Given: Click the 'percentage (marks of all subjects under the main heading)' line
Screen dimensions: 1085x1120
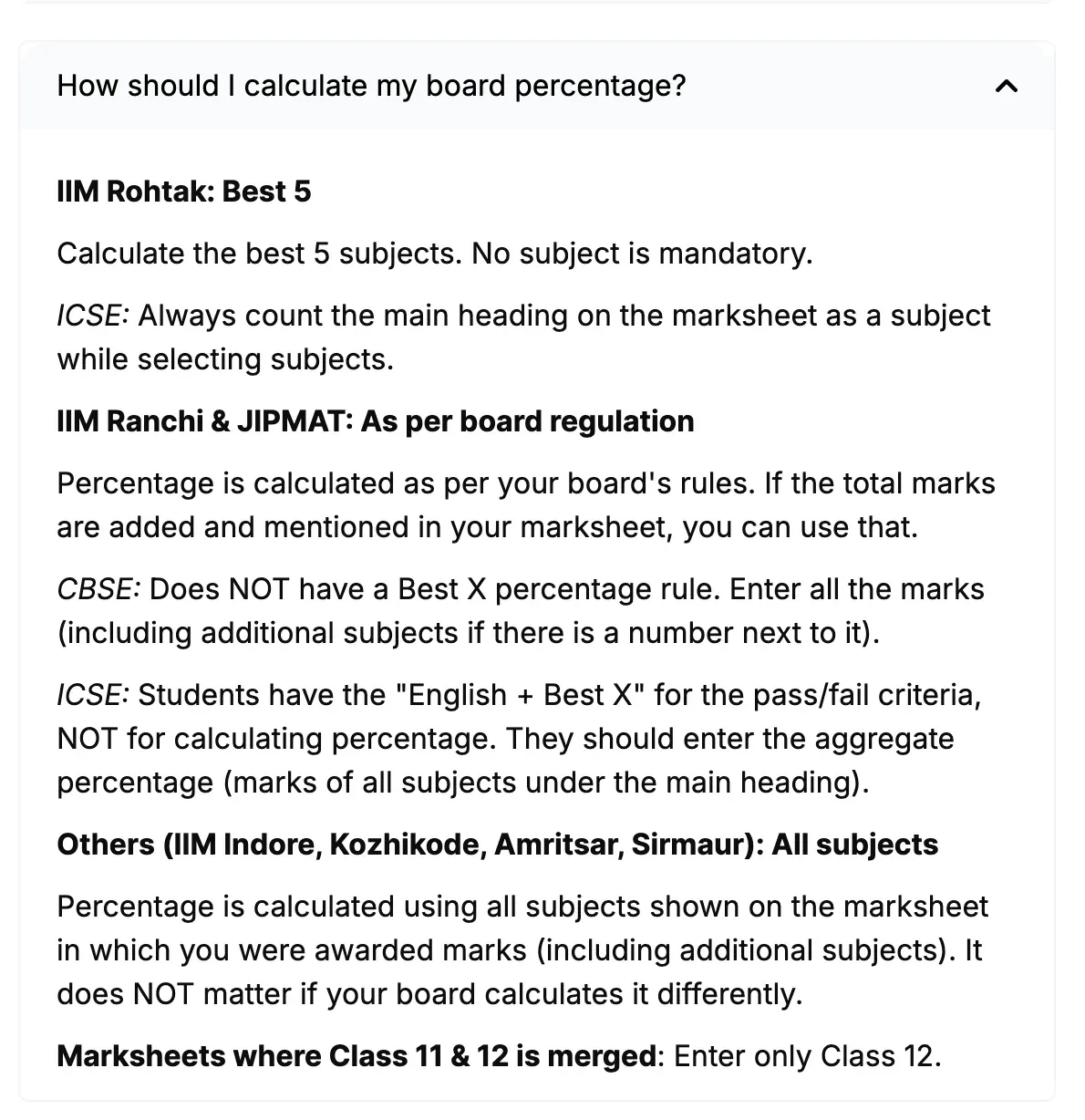Looking at the screenshot, I should [x=463, y=783].
